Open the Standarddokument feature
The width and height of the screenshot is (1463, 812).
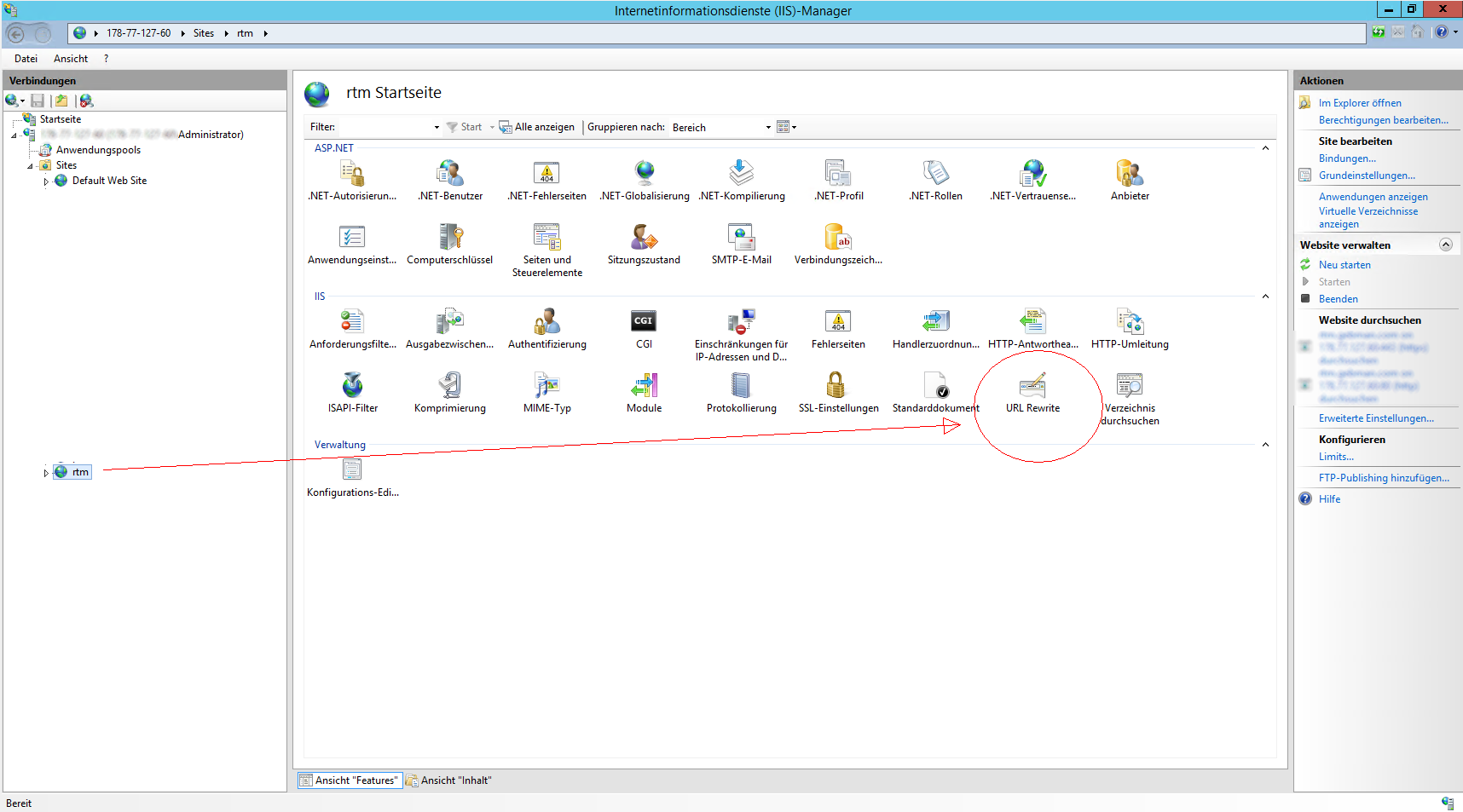click(935, 388)
